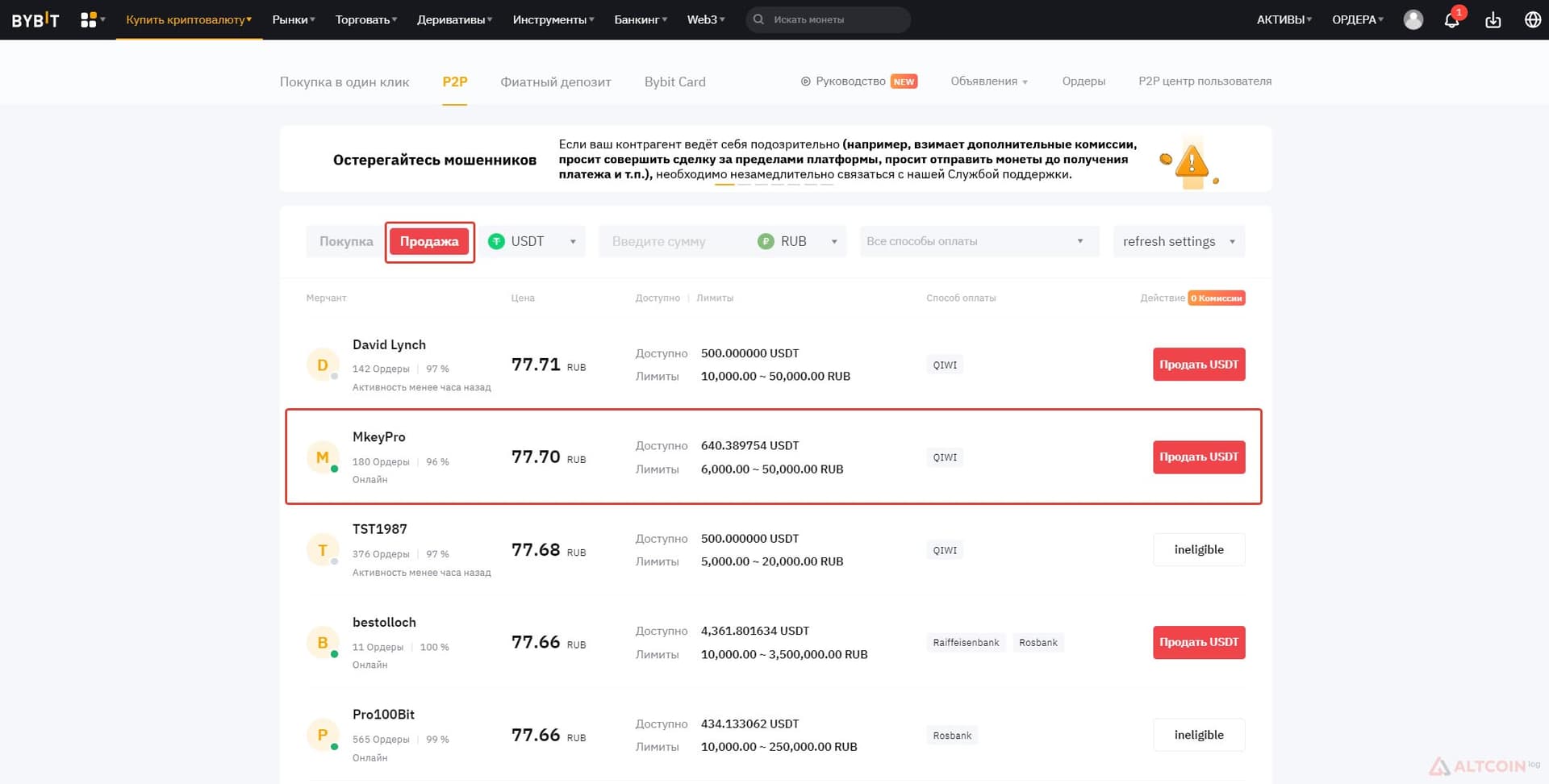1549x784 pixels.
Task: Click the Введите сумму amount field
Action: (674, 241)
